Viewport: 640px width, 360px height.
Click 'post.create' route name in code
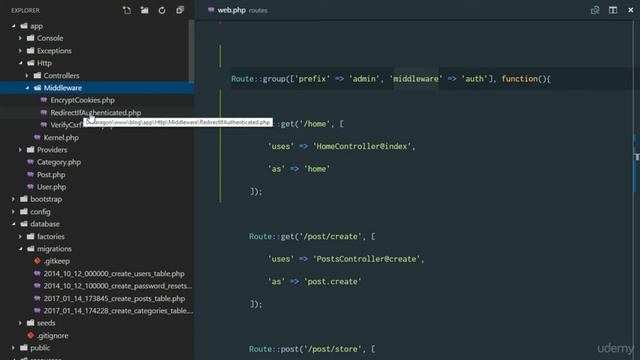[x=333, y=281]
